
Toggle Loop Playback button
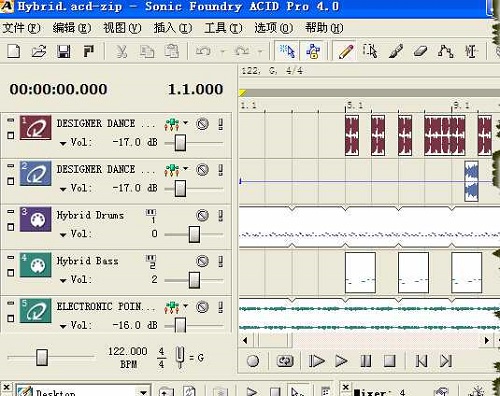285,361
